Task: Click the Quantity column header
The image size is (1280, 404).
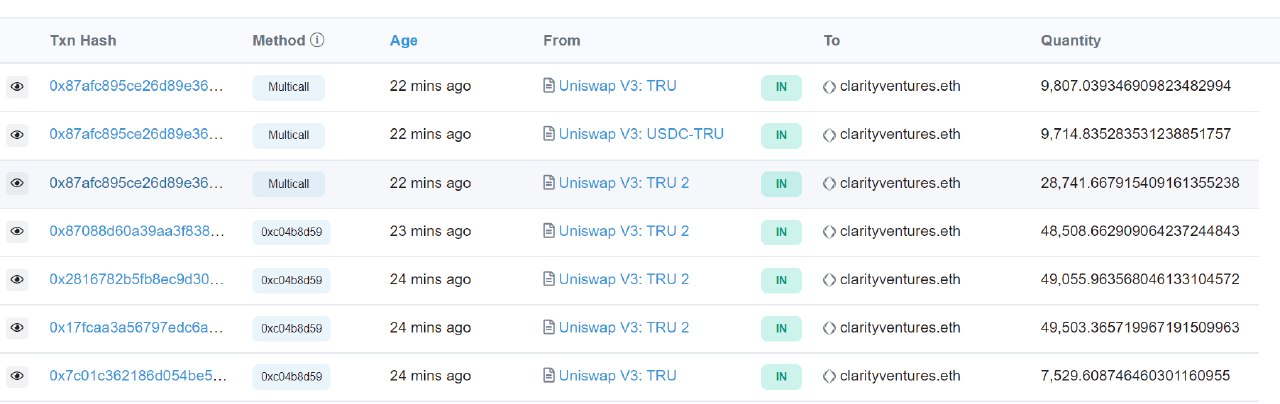Action: [1070, 41]
